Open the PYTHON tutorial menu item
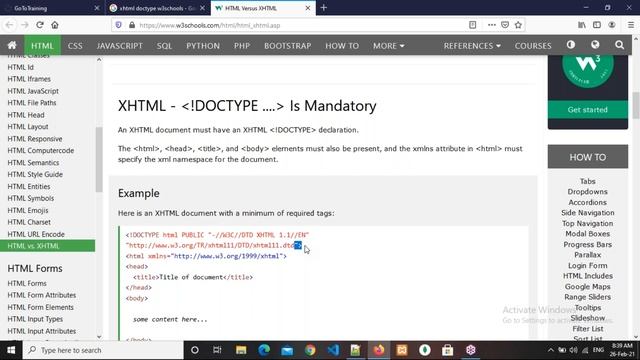The width and height of the screenshot is (640, 360). coord(203,46)
